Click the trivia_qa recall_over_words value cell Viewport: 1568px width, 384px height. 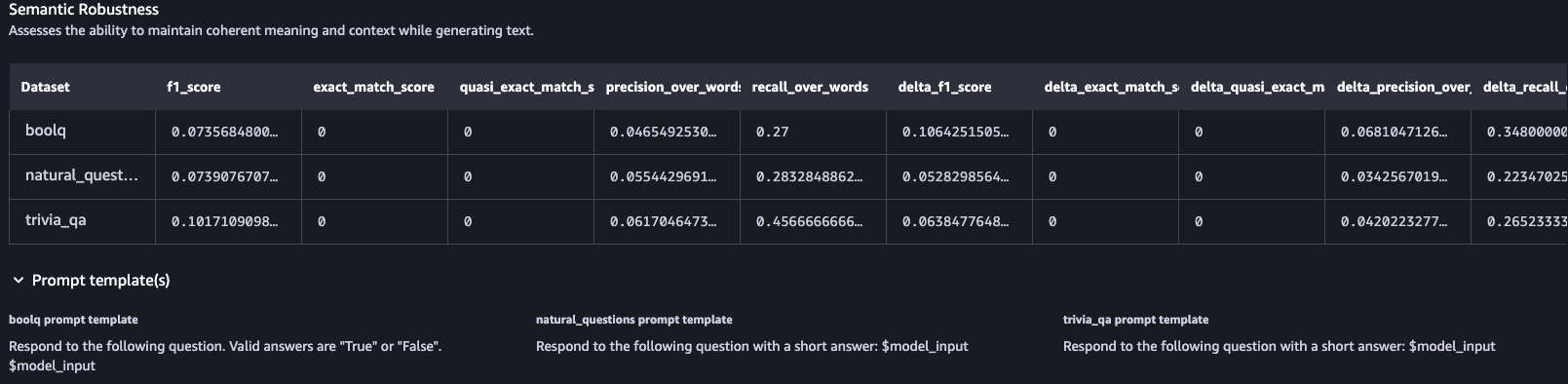point(814,221)
